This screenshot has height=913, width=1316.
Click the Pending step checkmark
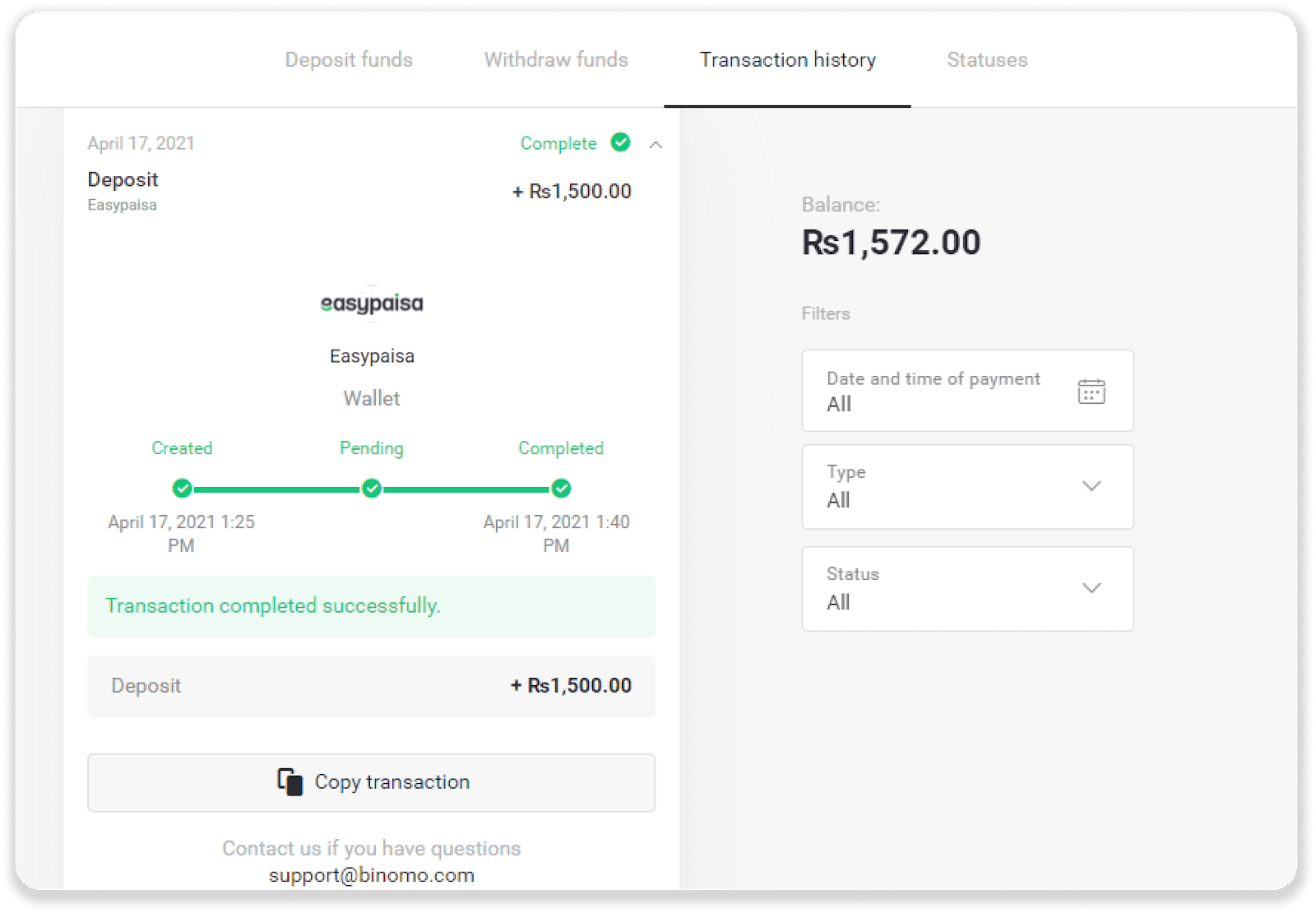coord(372,489)
